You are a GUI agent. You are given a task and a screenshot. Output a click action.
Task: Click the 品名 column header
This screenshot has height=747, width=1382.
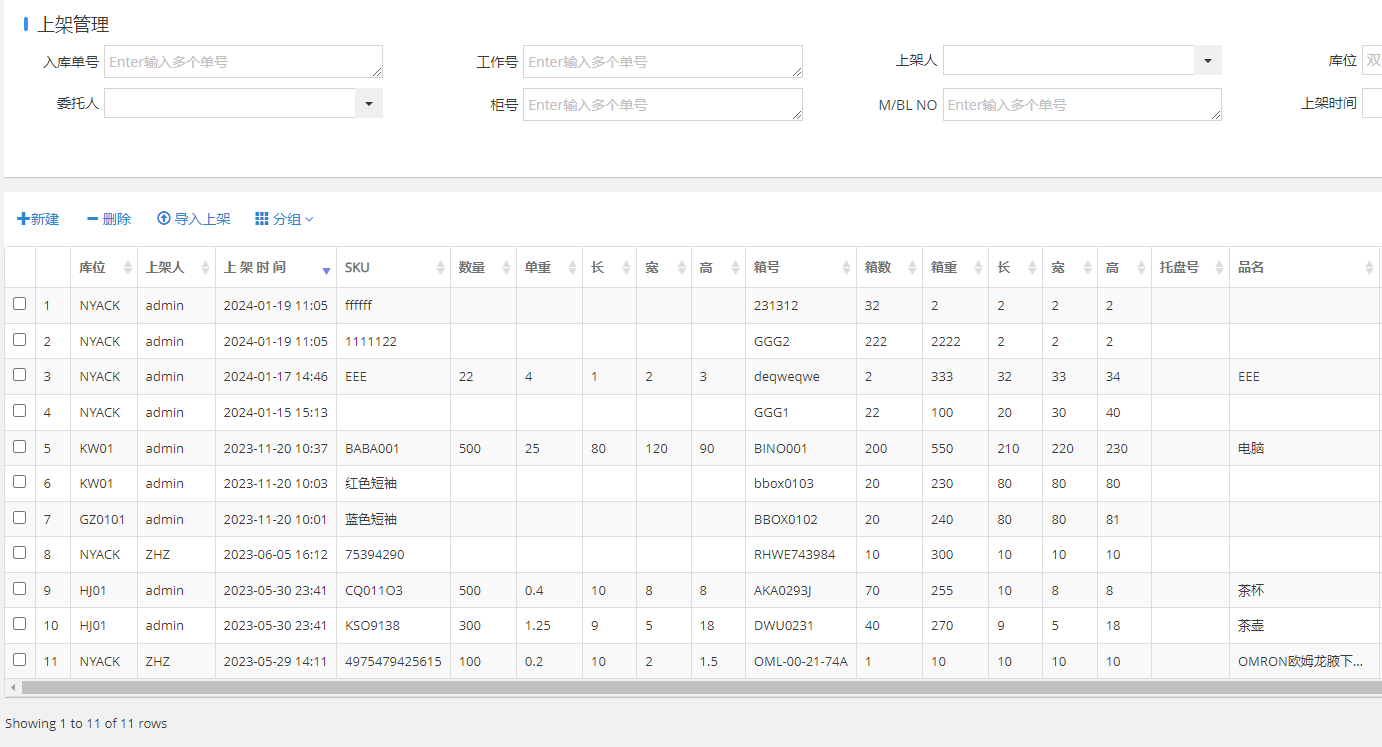coord(1252,268)
